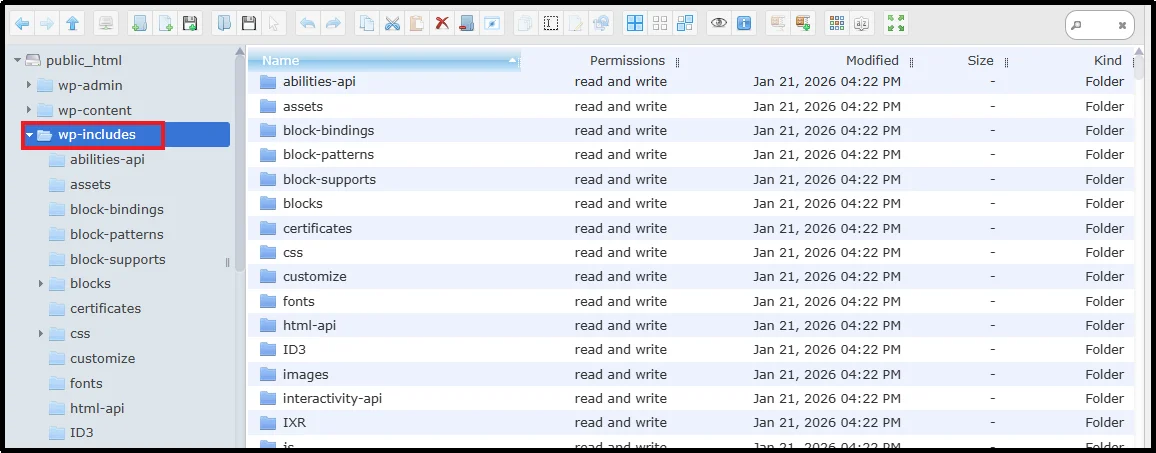Select the customize row in file list
This screenshot has height=453, width=1156.
pos(692,277)
